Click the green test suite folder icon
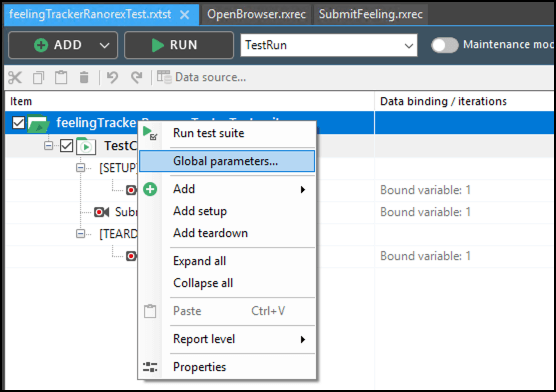556x392 pixels. (38, 123)
